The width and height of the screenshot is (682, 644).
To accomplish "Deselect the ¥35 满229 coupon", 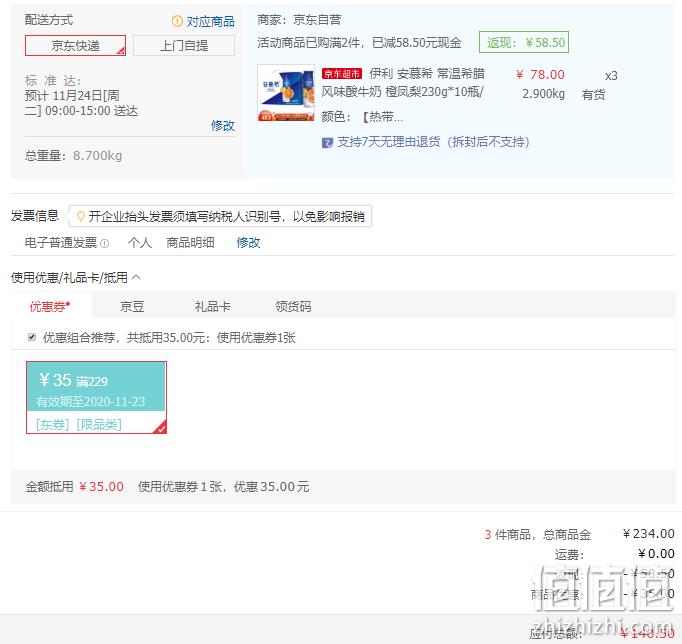I will (96, 397).
